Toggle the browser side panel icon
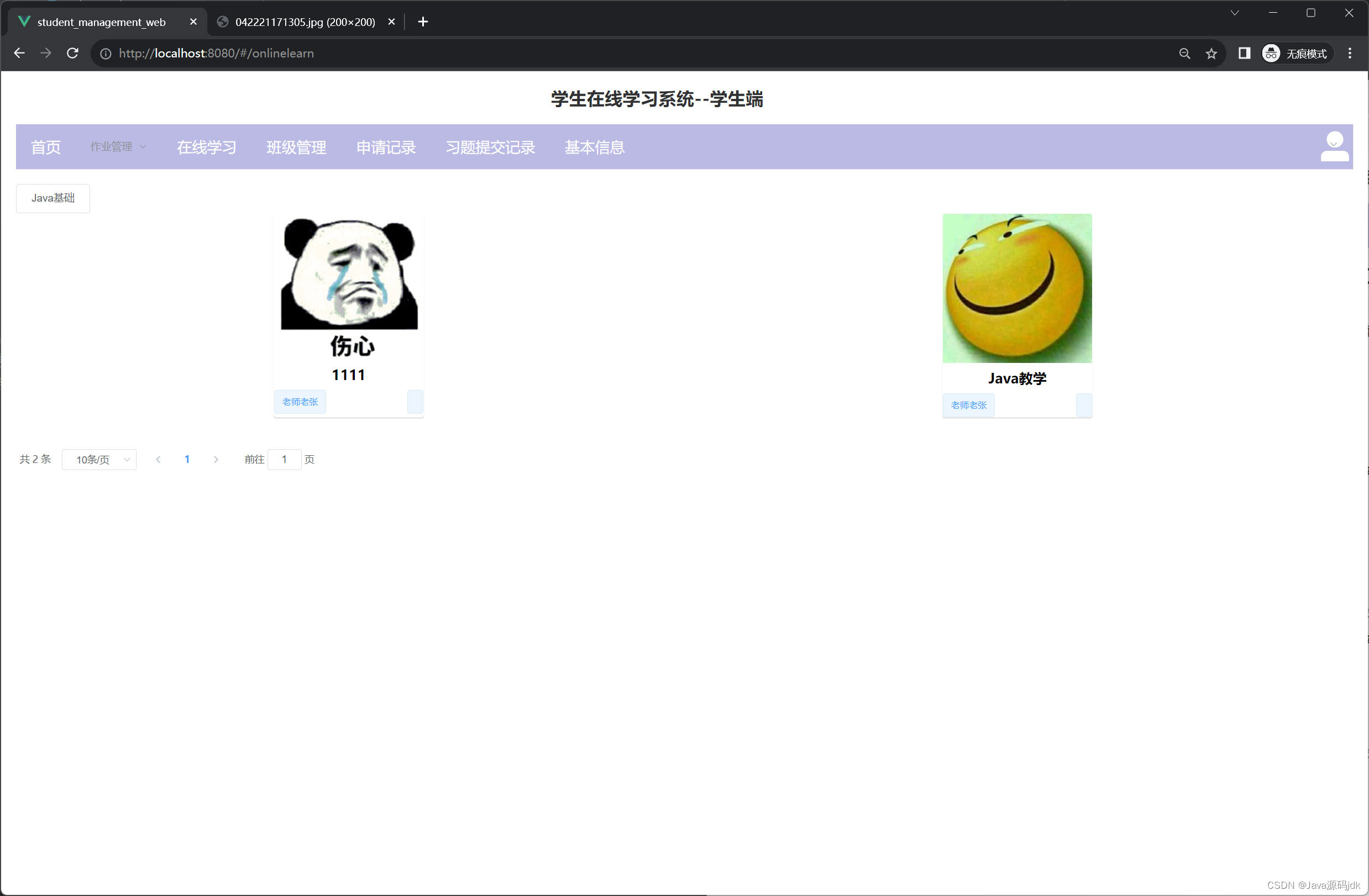This screenshot has height=896, width=1369. (x=1244, y=54)
